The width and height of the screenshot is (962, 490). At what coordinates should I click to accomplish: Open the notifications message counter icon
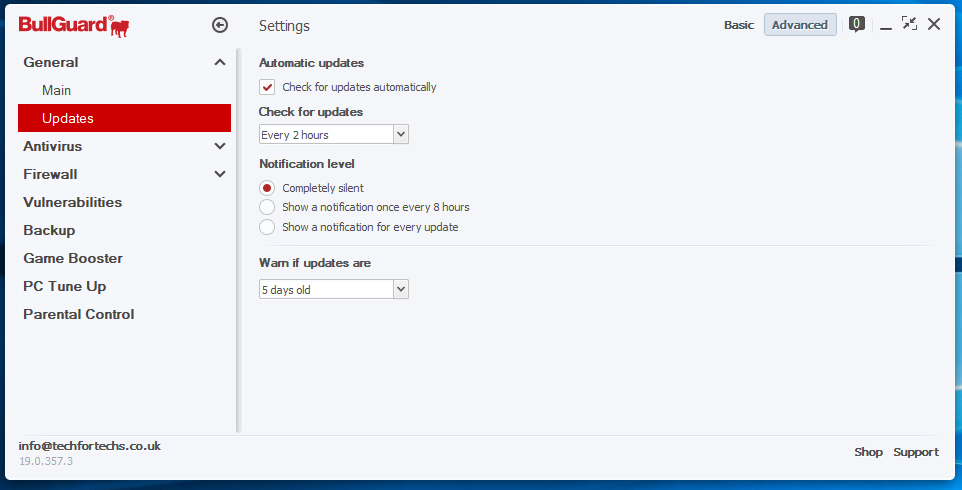857,25
